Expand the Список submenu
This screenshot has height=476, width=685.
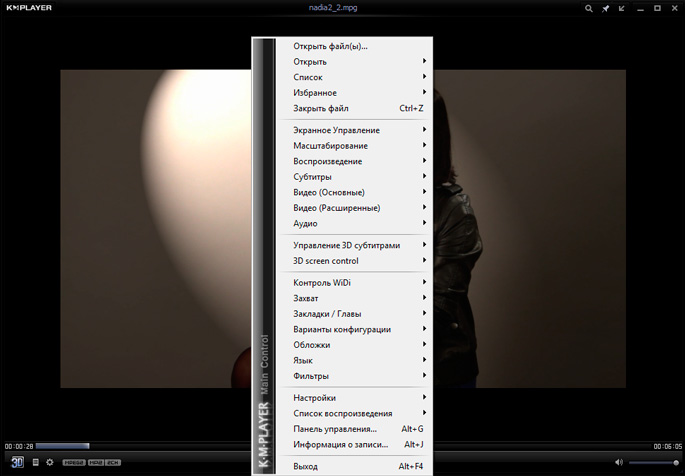354,77
